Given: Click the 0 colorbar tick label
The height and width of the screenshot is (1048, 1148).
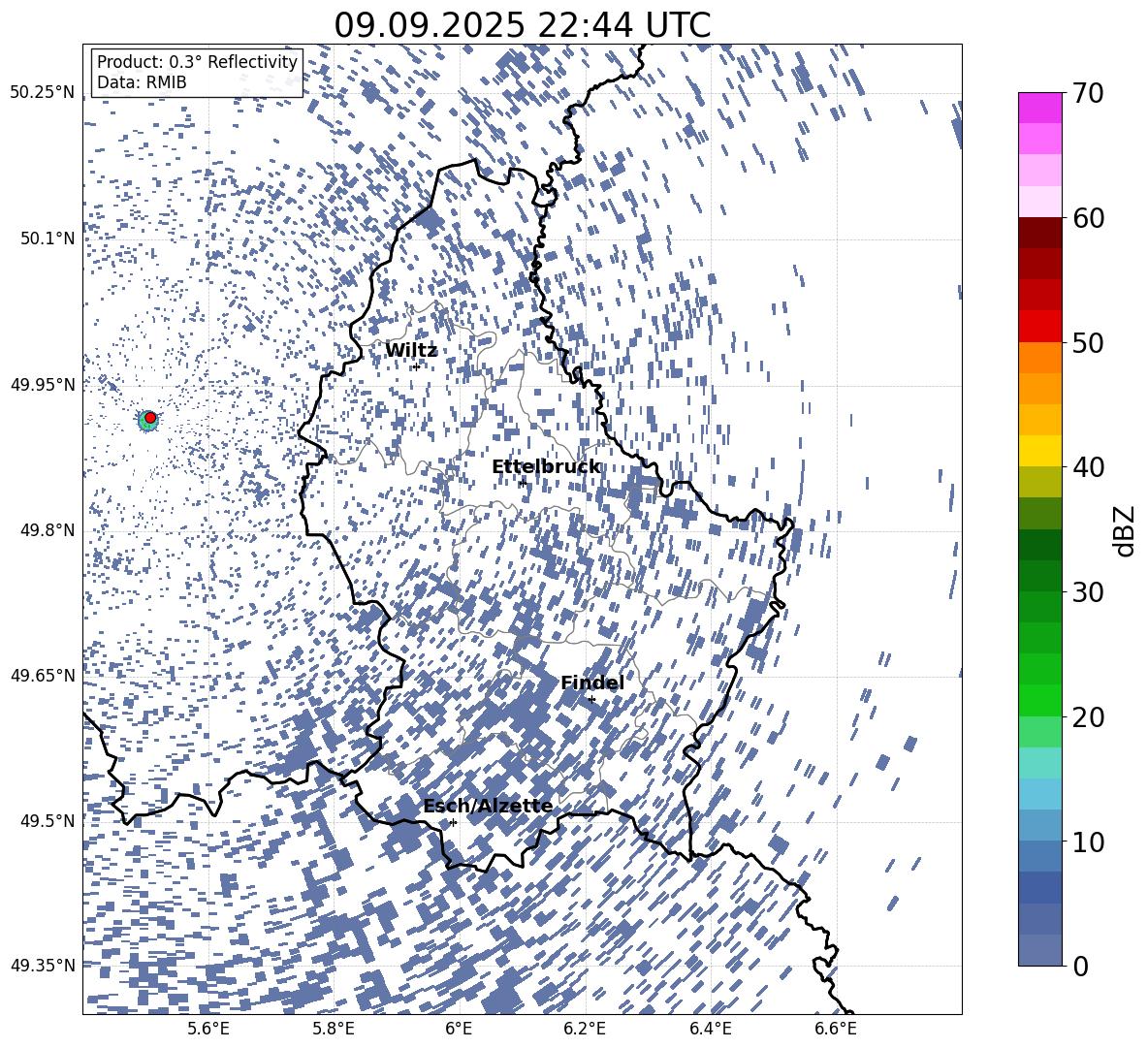Looking at the screenshot, I should [x=1081, y=966].
